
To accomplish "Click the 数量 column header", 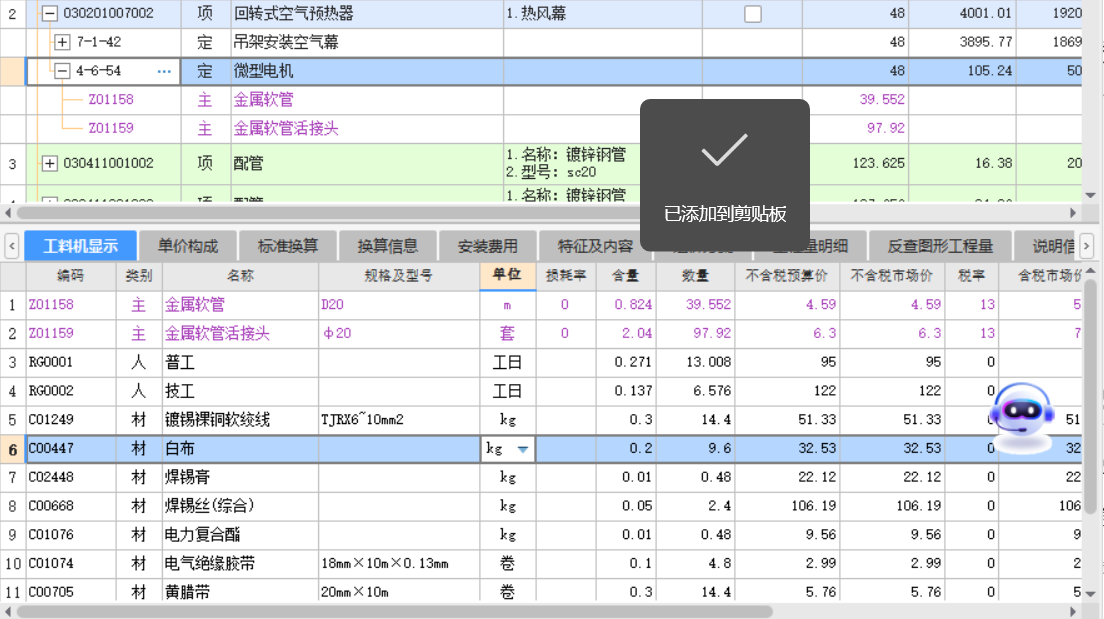I will point(695,276).
